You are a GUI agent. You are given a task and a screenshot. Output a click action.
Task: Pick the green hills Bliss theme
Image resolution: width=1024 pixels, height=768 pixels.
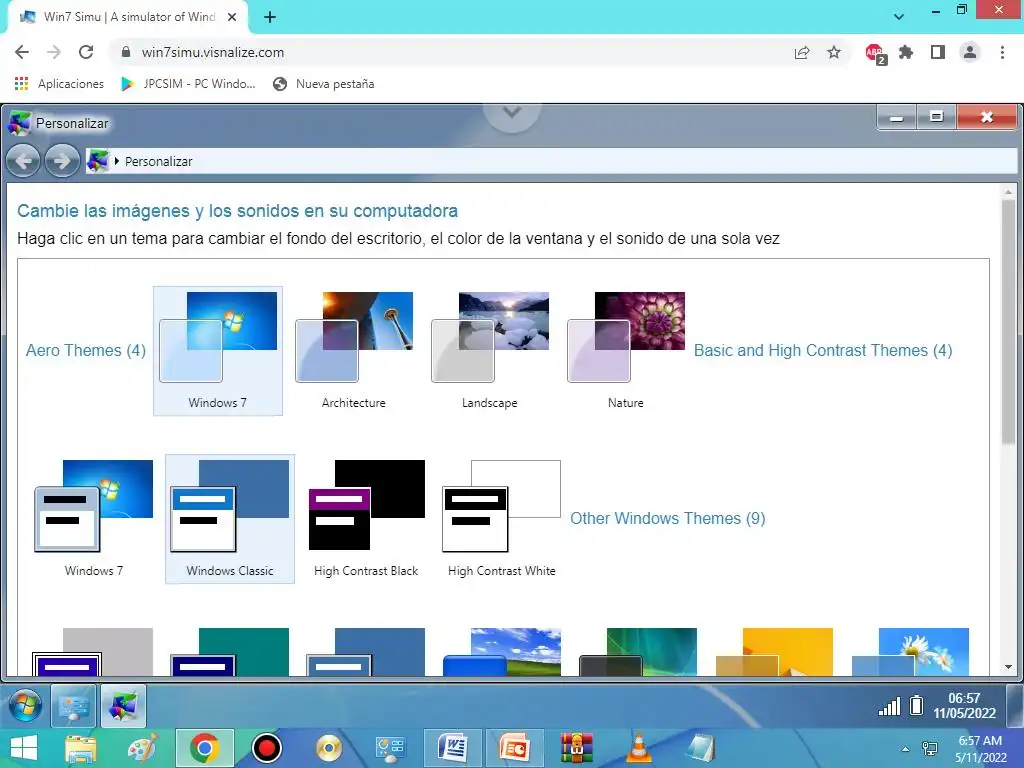tap(502, 652)
